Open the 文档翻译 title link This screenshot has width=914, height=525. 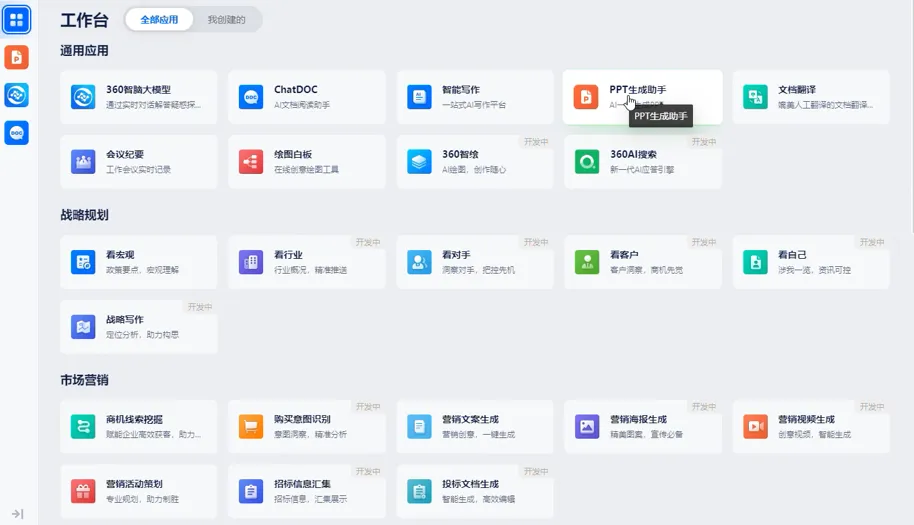click(797, 90)
